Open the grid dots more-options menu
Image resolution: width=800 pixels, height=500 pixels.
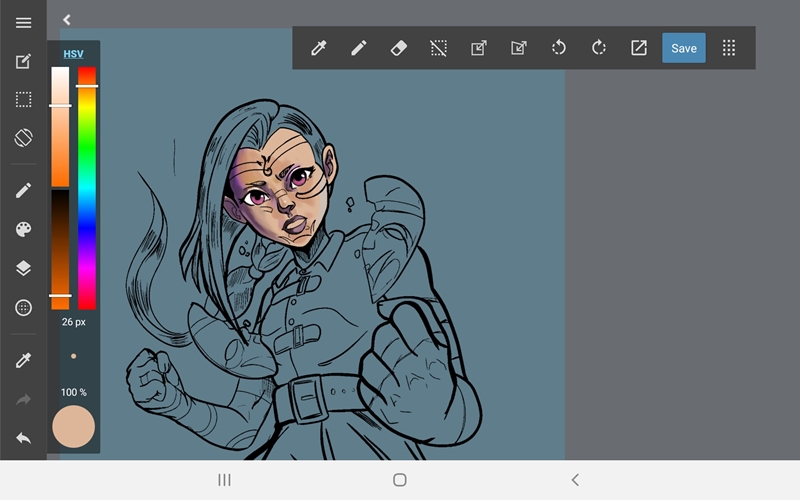click(729, 48)
